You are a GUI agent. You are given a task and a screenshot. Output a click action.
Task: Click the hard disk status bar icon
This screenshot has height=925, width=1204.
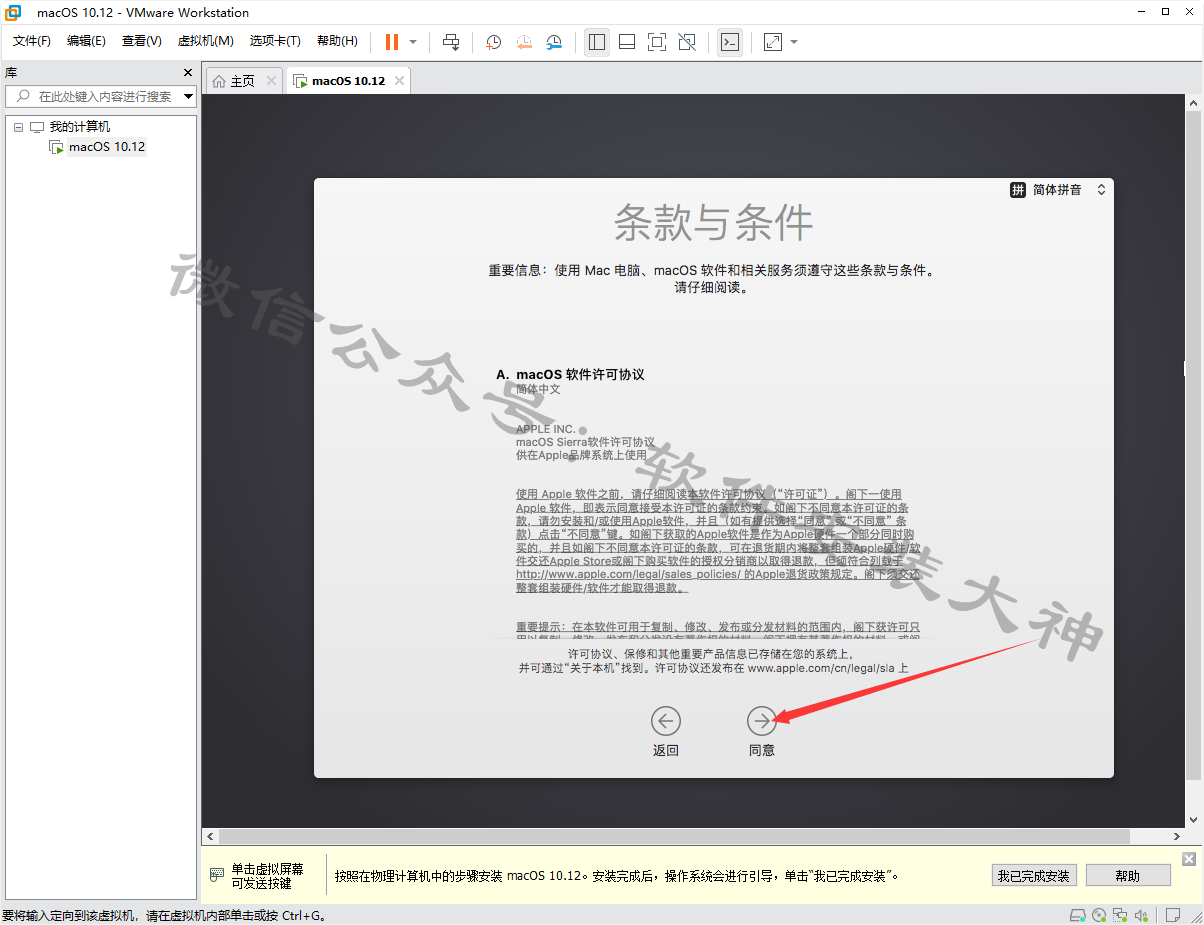[1077, 915]
